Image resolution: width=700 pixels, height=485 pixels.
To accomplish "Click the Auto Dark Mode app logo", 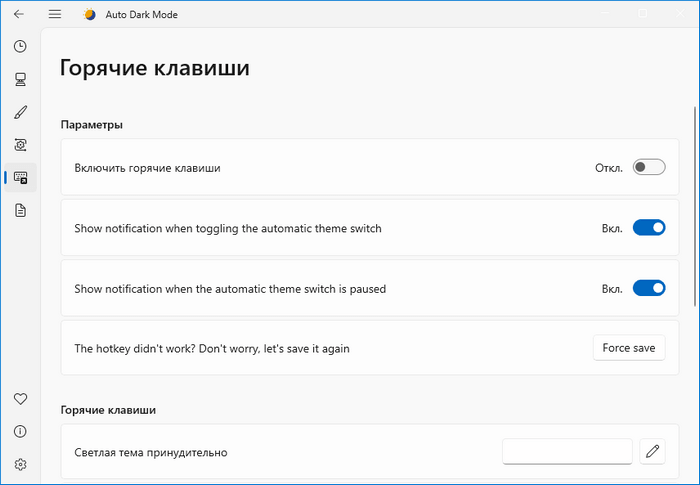I will 90,14.
